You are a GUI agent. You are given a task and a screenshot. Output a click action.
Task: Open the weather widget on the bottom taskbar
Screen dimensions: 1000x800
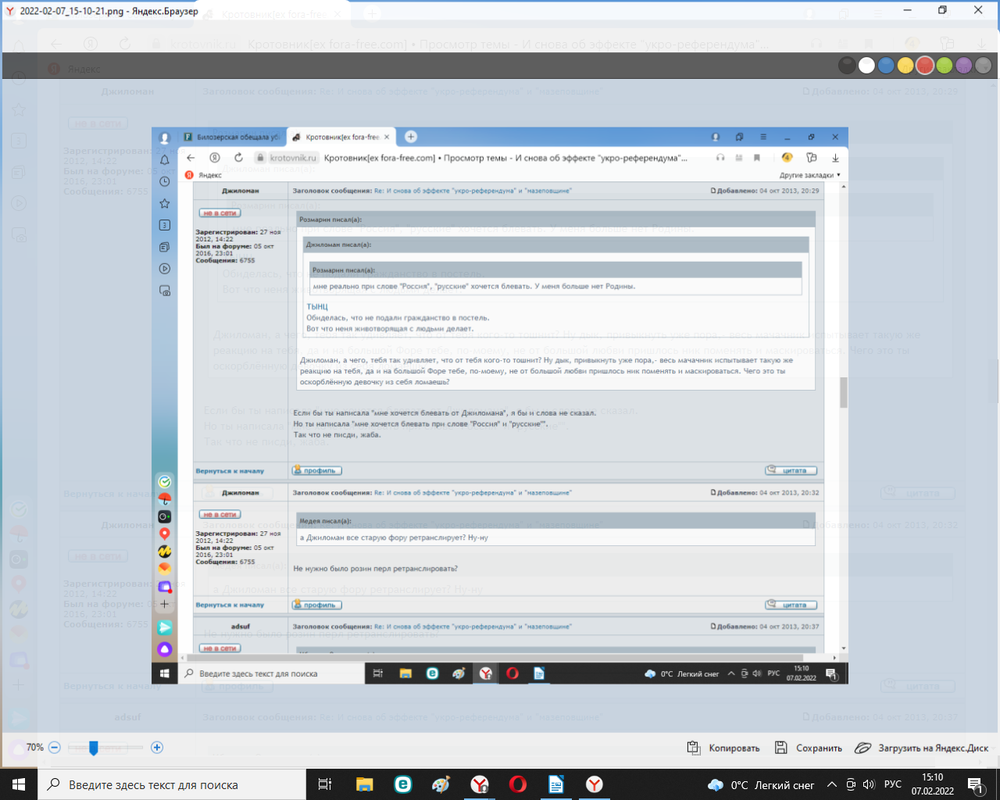pos(761,785)
